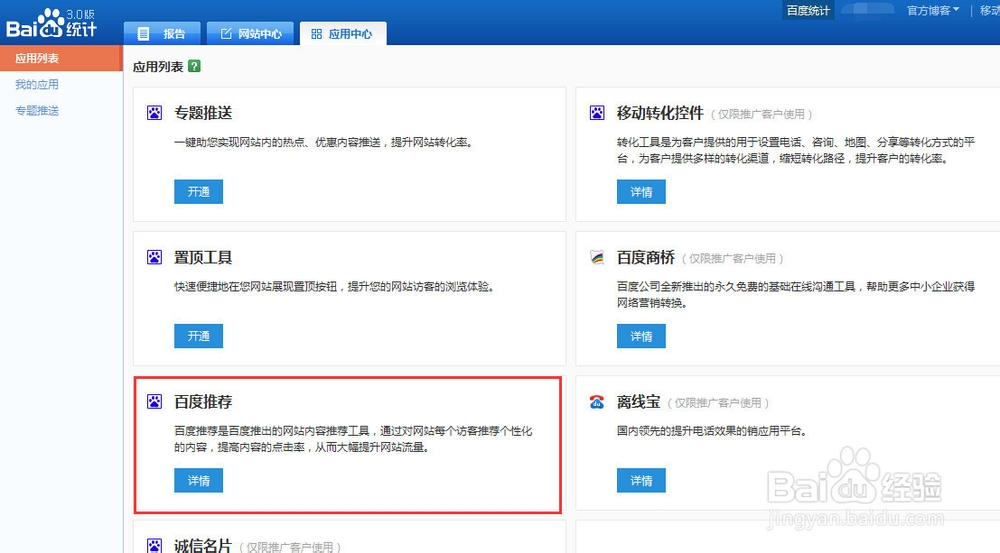Click 详情 button under 百度推荐
1000x553 pixels.
198,480
